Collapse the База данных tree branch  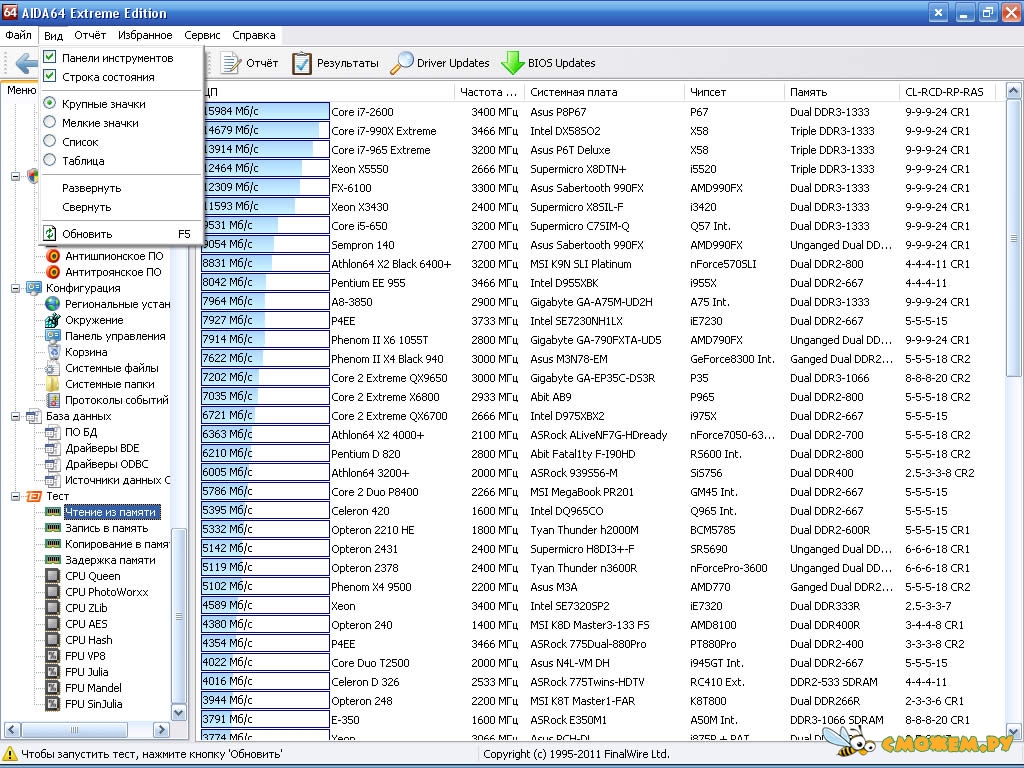(x=16, y=416)
